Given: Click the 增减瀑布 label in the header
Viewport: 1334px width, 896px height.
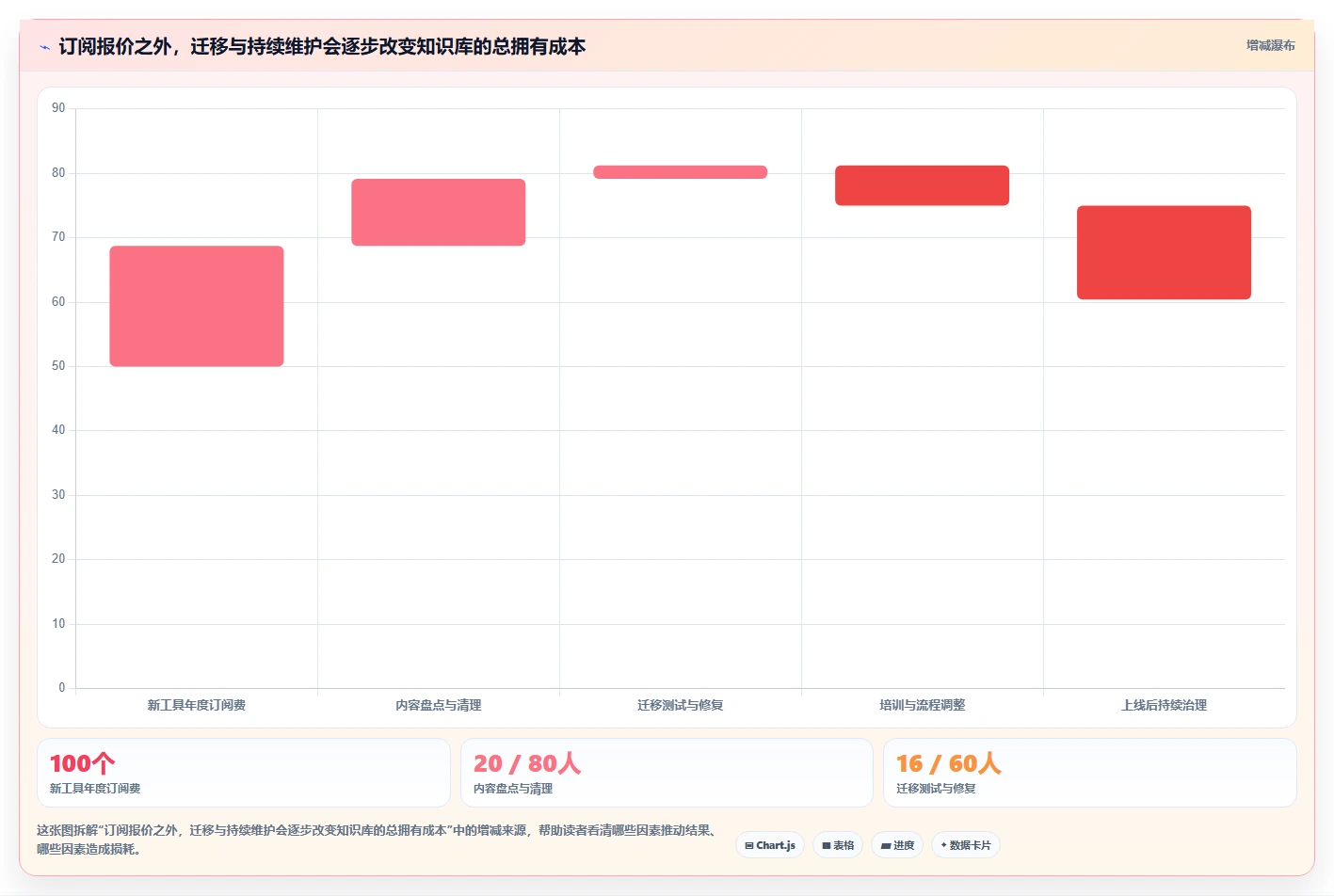Looking at the screenshot, I should coord(1270,45).
